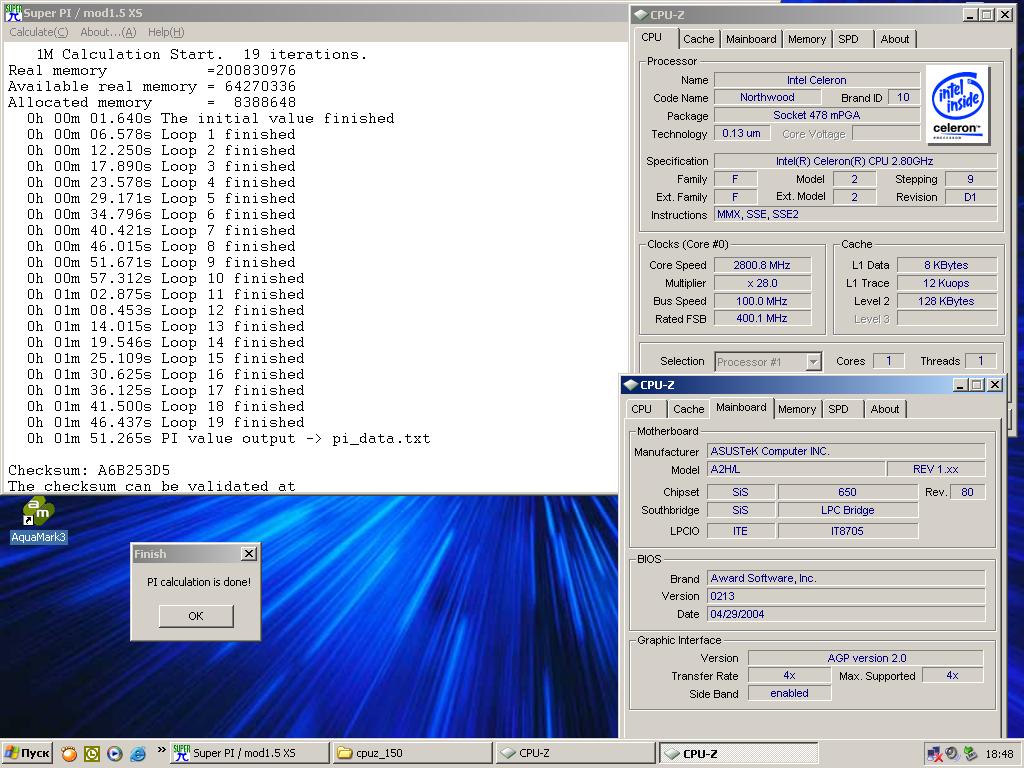
Task: Click the Level 2 cache value 128 KBytes
Action: tap(946, 301)
